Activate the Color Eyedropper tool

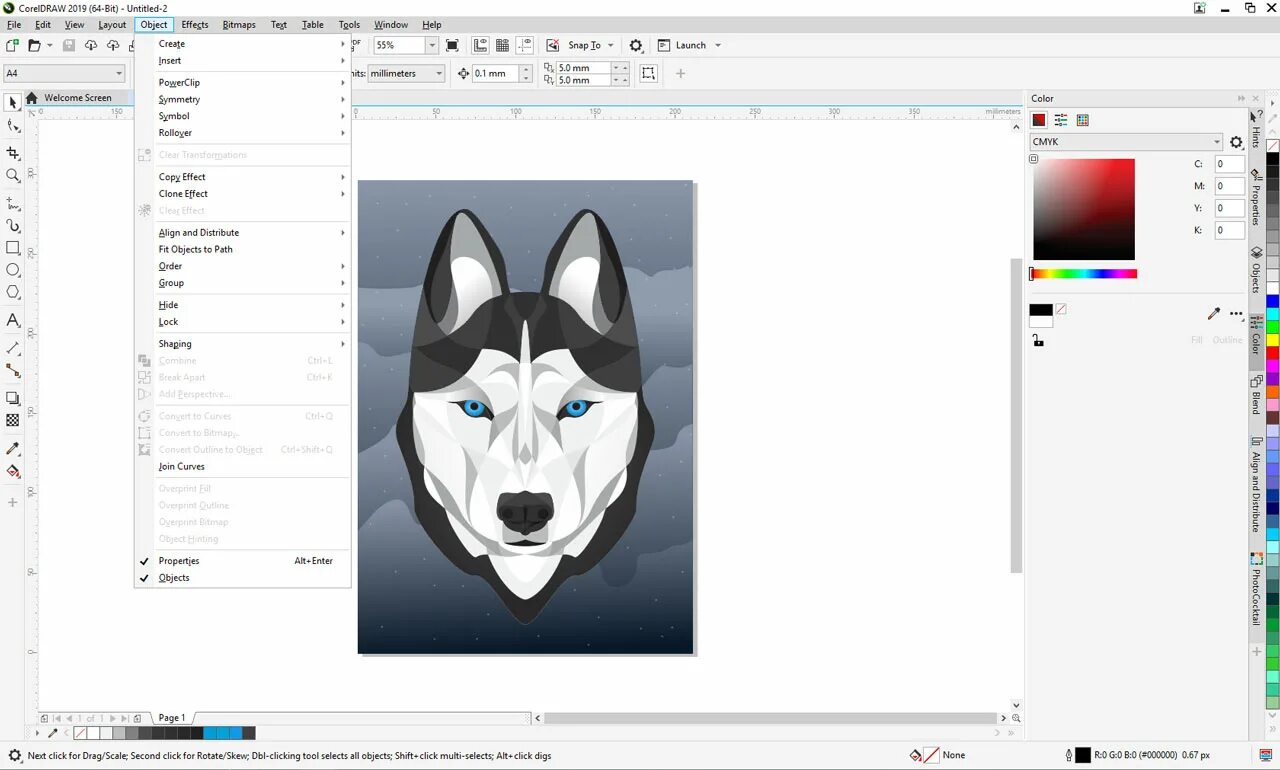point(13,448)
